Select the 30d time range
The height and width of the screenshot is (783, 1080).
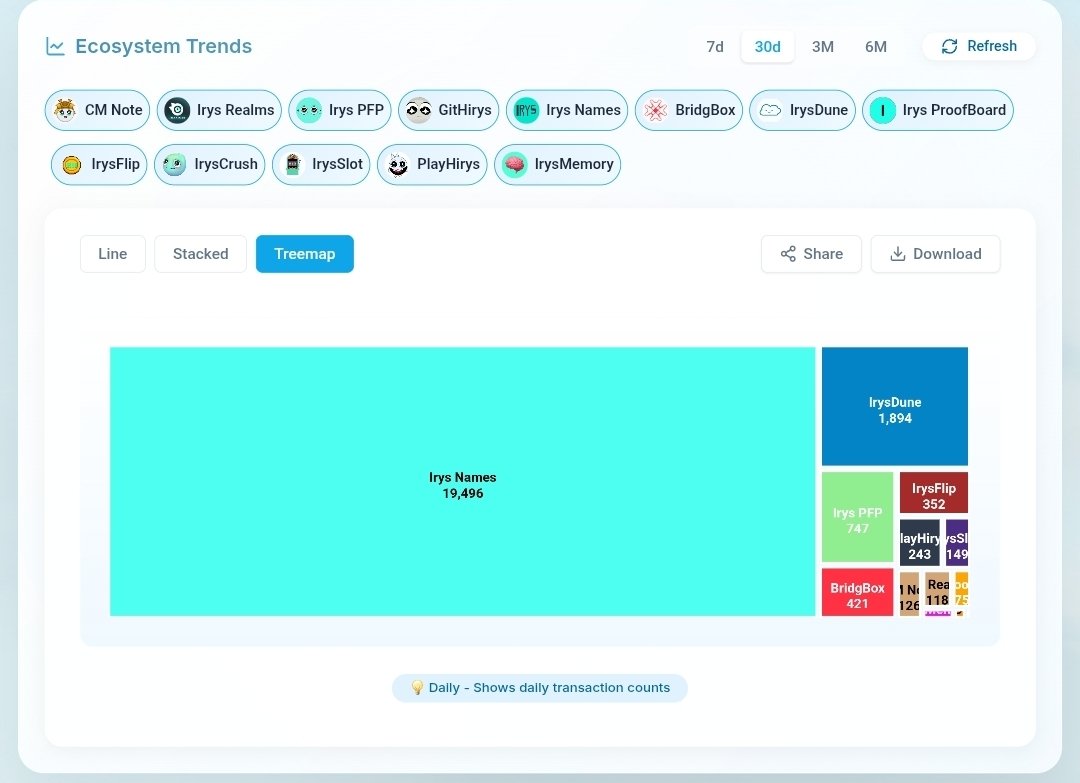coord(767,47)
